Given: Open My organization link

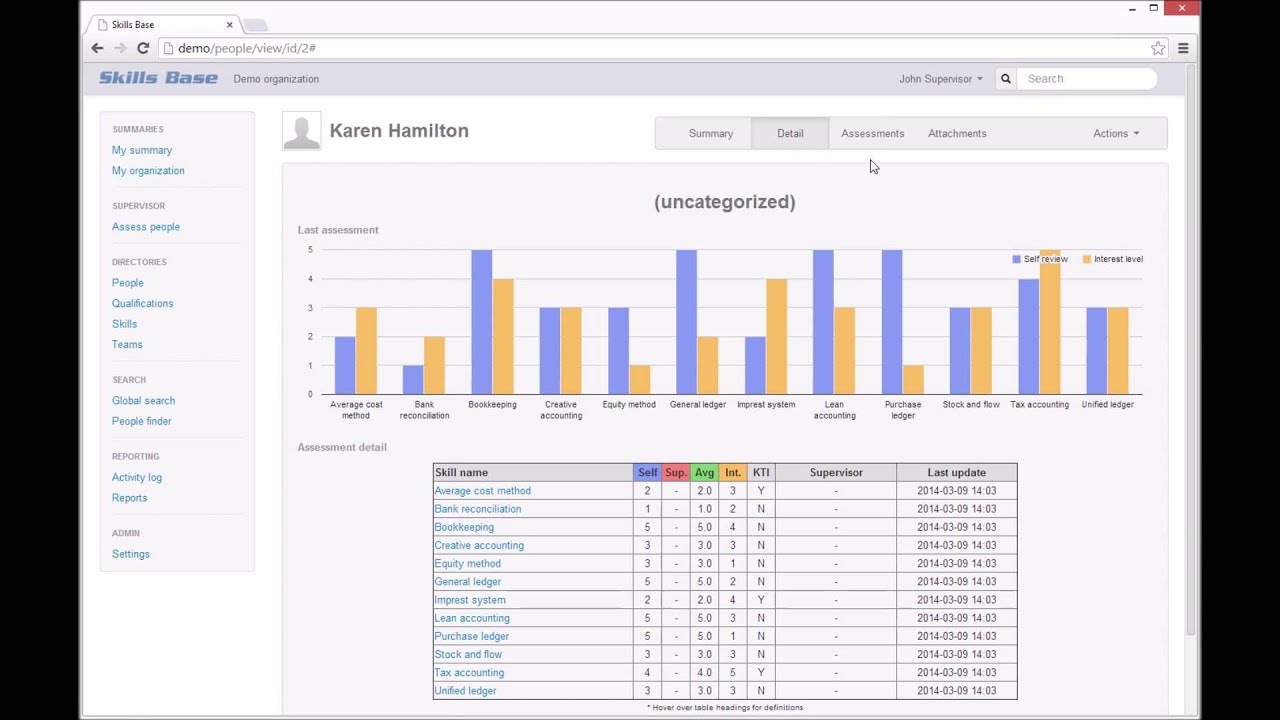Looking at the screenshot, I should [148, 171].
